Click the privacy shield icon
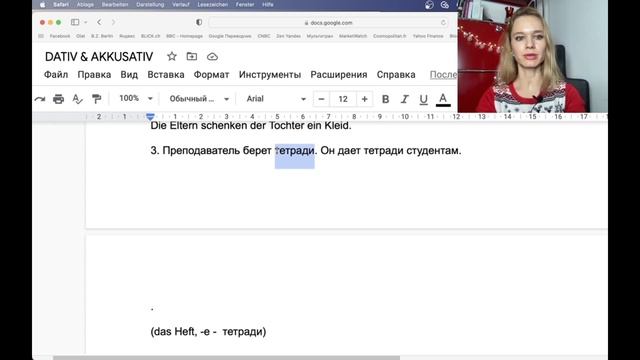 [x=199, y=22]
